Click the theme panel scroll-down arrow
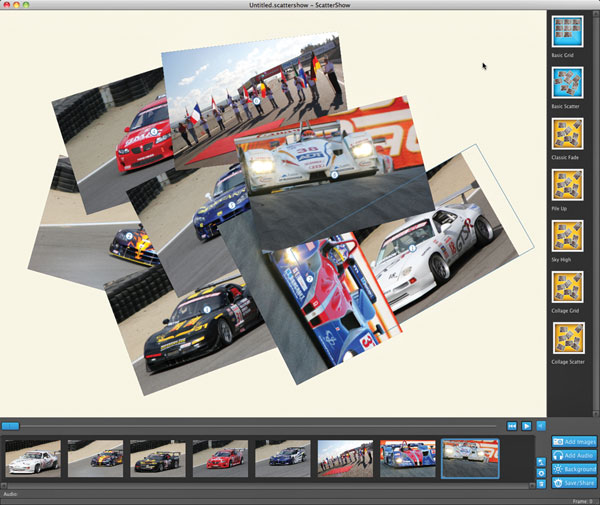600x505 pixels. (595, 414)
